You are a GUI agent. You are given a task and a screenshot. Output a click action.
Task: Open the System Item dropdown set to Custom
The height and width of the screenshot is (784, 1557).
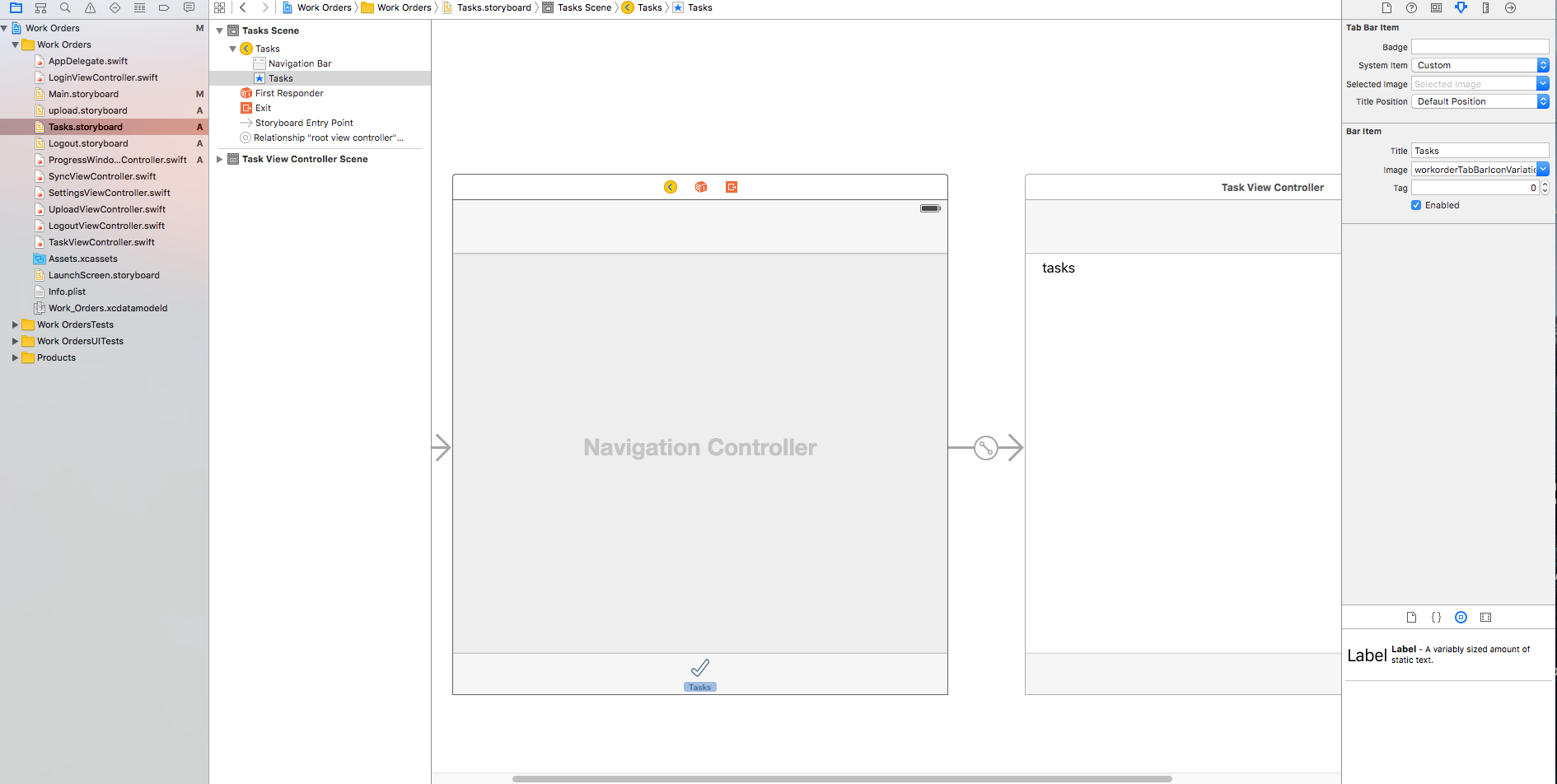pos(1477,64)
